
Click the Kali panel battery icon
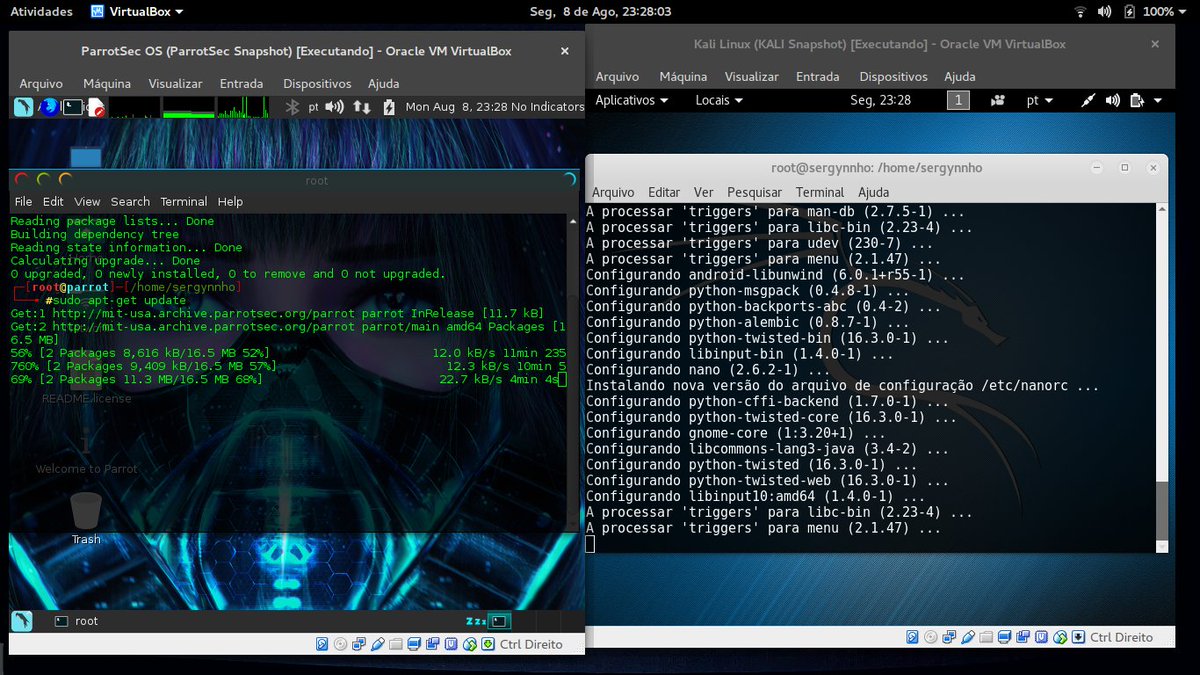(x=1137, y=100)
